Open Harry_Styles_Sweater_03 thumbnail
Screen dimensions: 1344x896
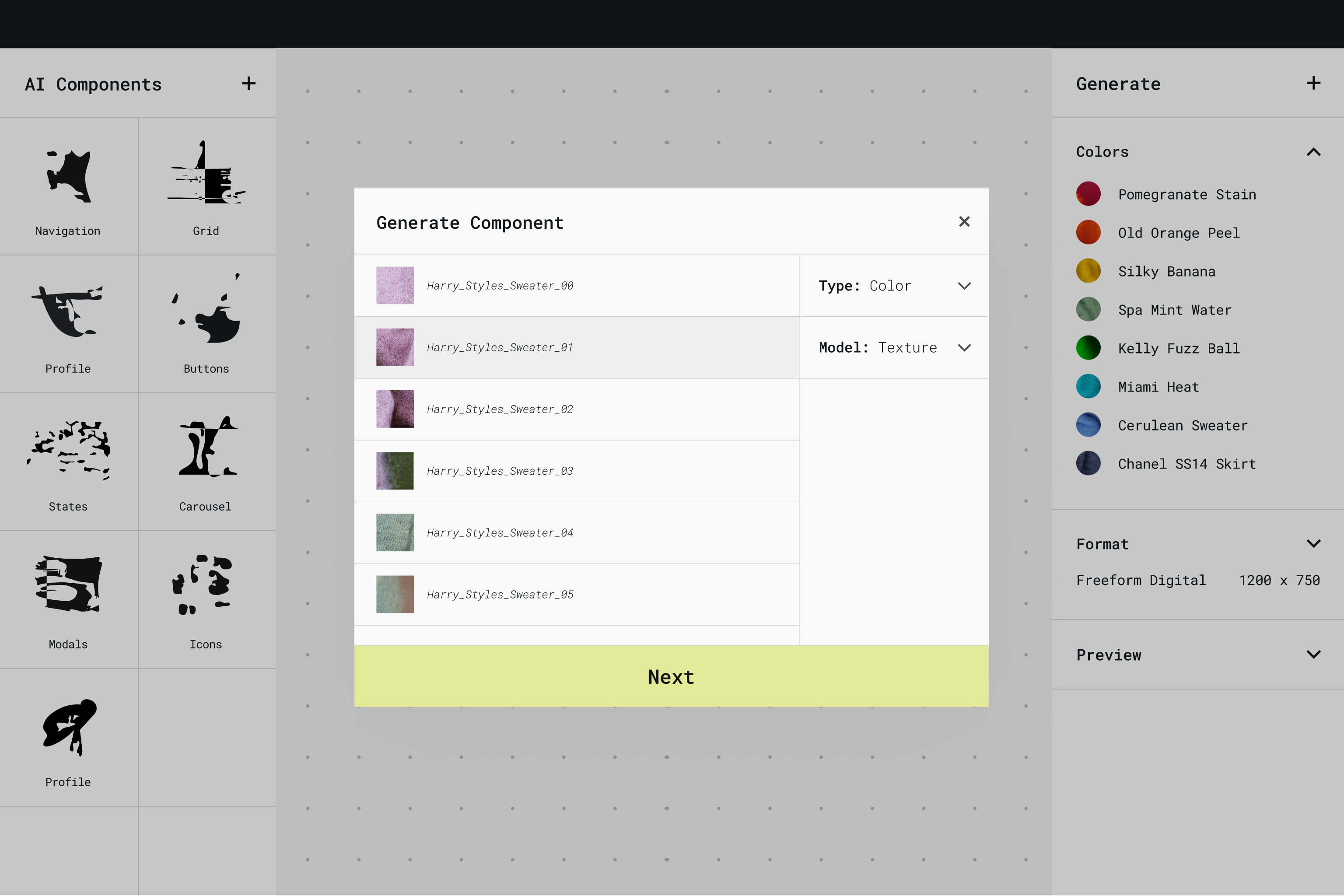tap(395, 470)
